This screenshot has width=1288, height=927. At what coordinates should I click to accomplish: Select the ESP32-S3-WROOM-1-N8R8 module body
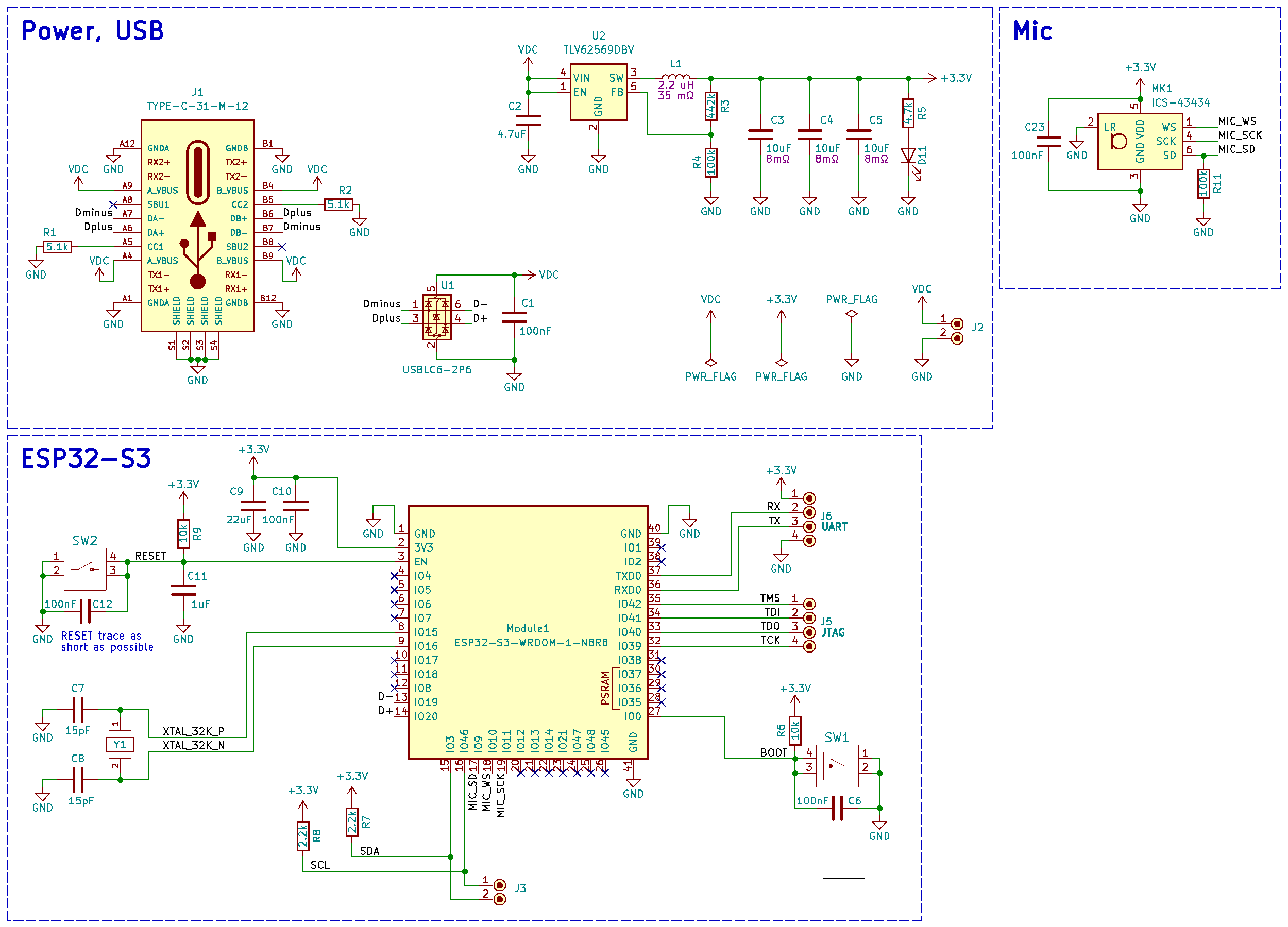528,632
